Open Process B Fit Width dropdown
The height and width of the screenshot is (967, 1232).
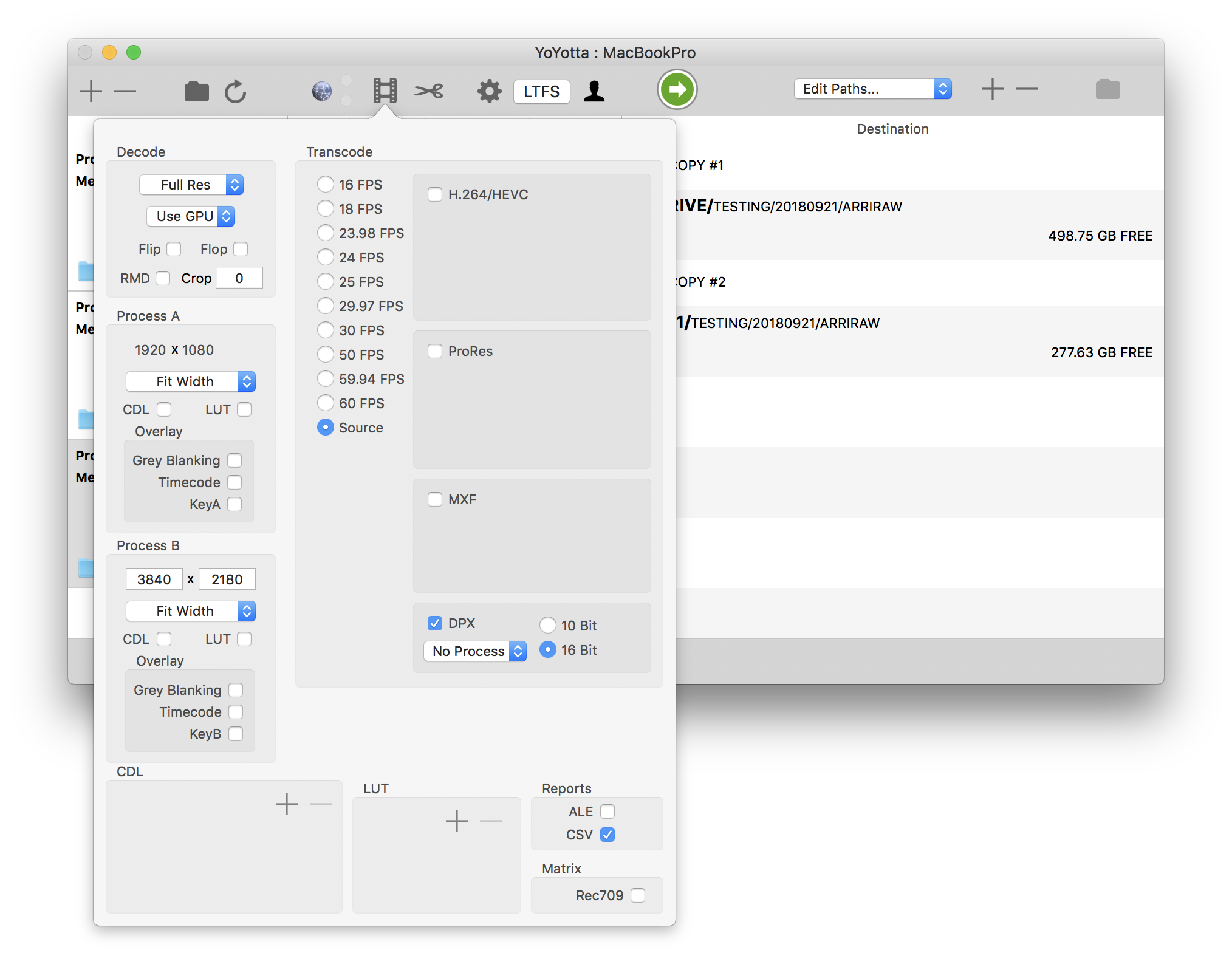[191, 611]
